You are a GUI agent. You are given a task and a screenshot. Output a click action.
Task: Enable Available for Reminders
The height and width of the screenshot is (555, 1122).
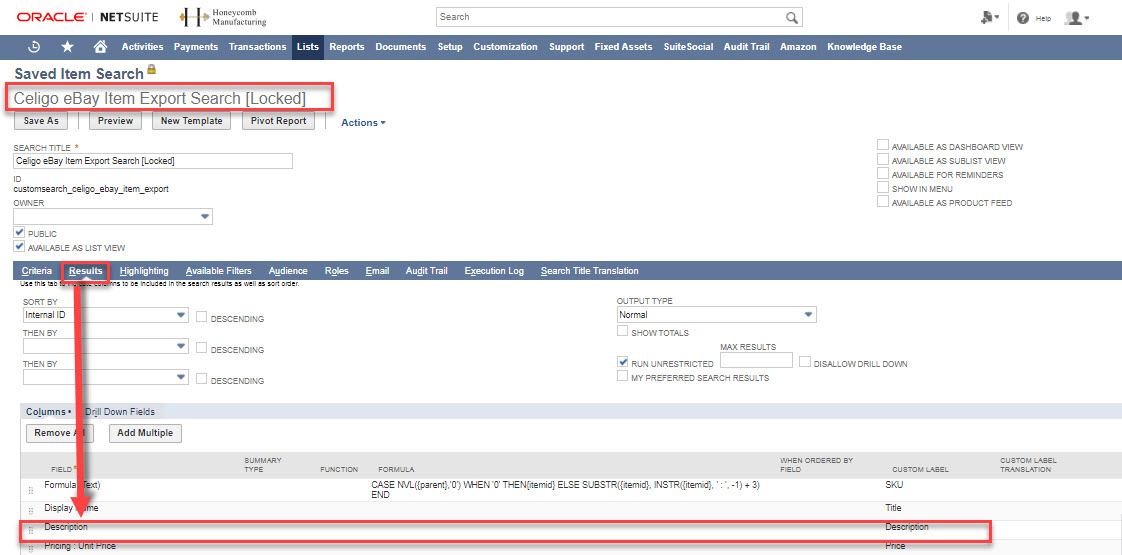click(x=883, y=174)
